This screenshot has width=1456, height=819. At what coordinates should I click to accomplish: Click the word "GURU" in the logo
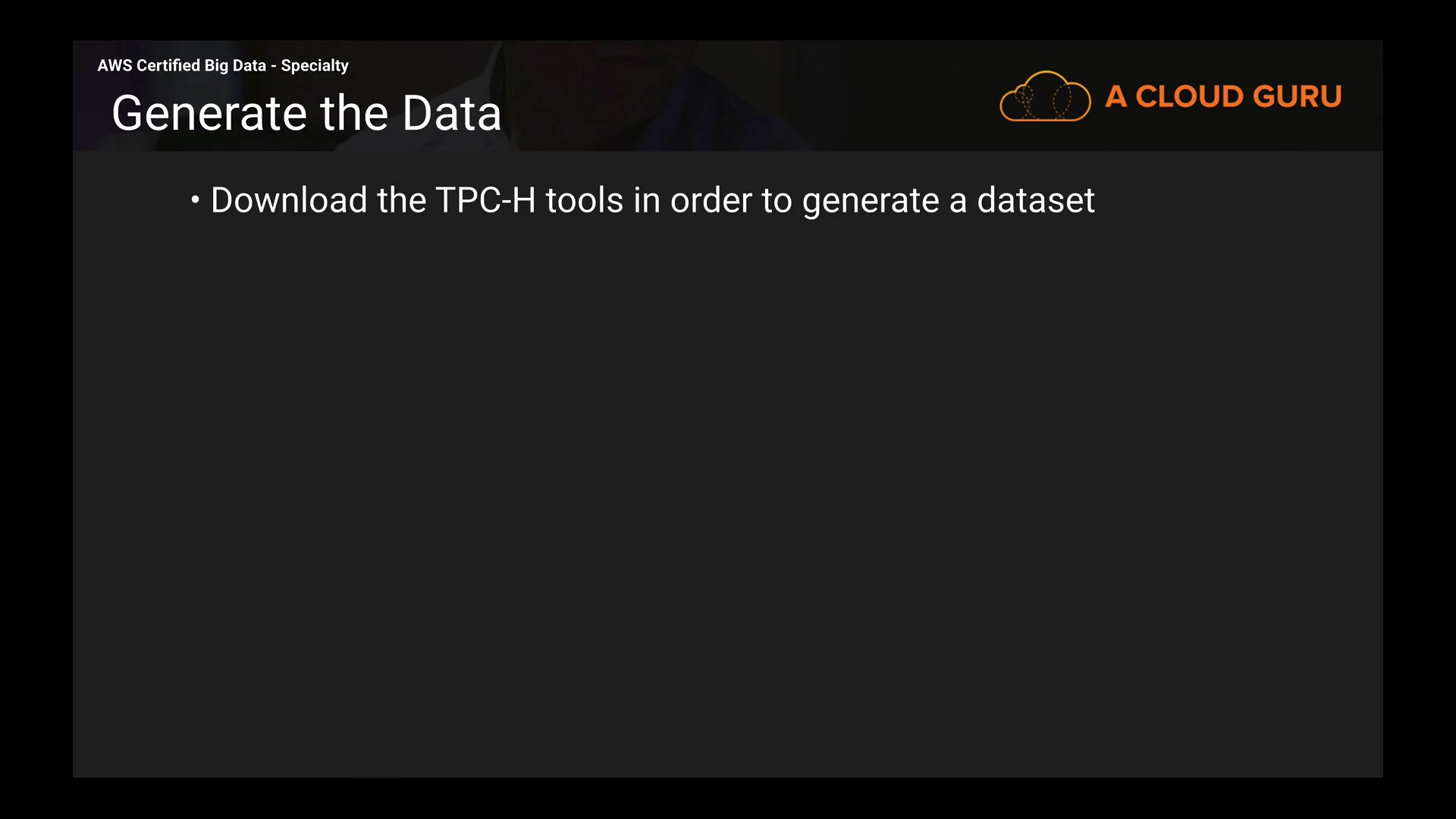pyautogui.click(x=1297, y=96)
